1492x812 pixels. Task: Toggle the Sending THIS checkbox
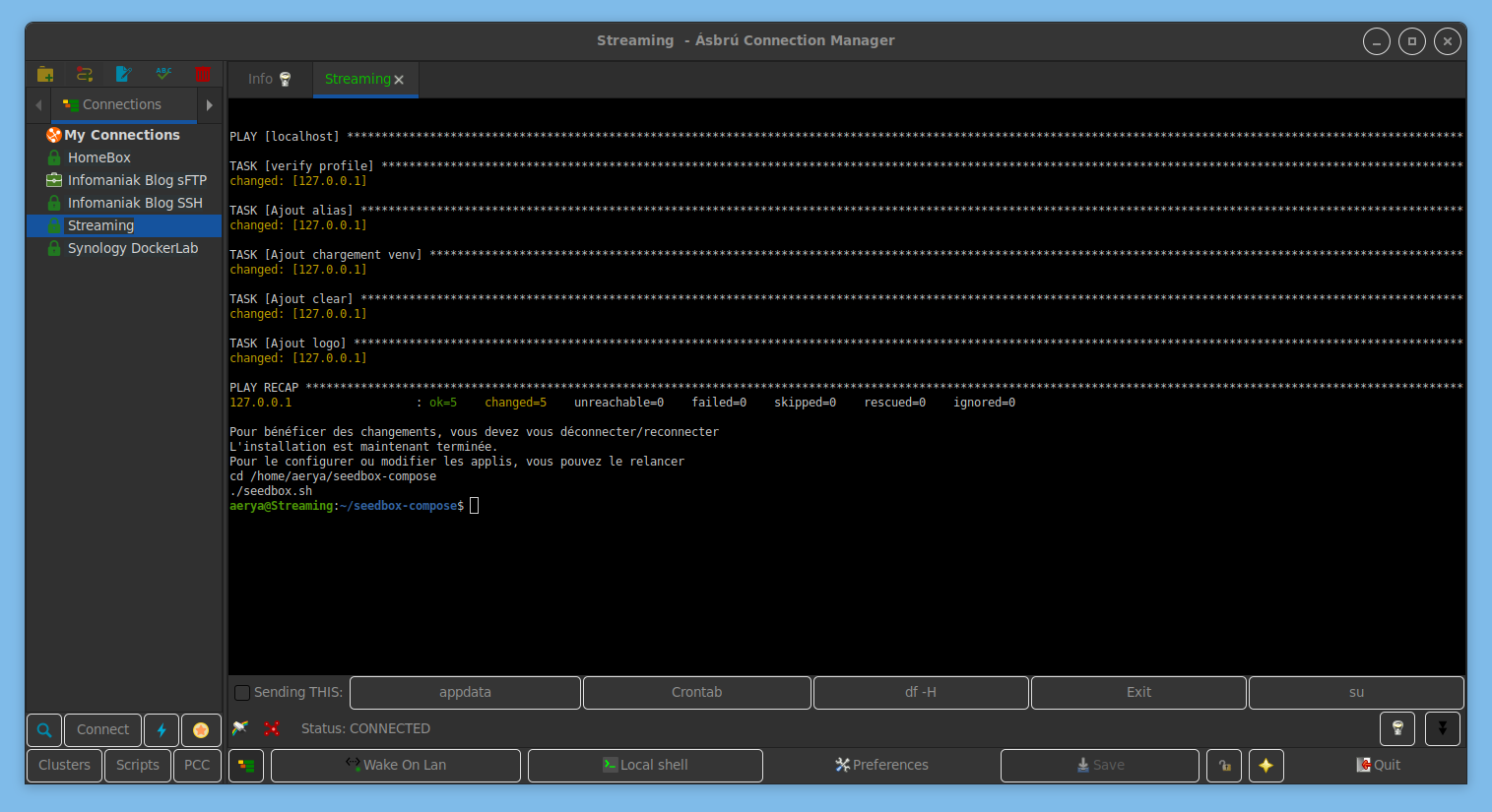(x=241, y=693)
